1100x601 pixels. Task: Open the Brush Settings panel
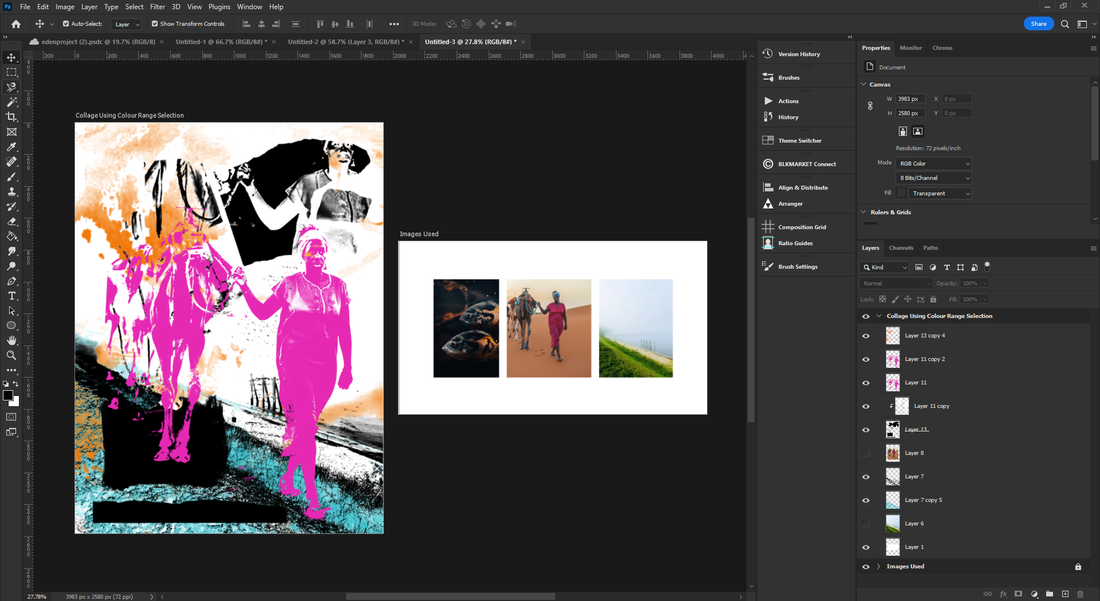(x=798, y=266)
